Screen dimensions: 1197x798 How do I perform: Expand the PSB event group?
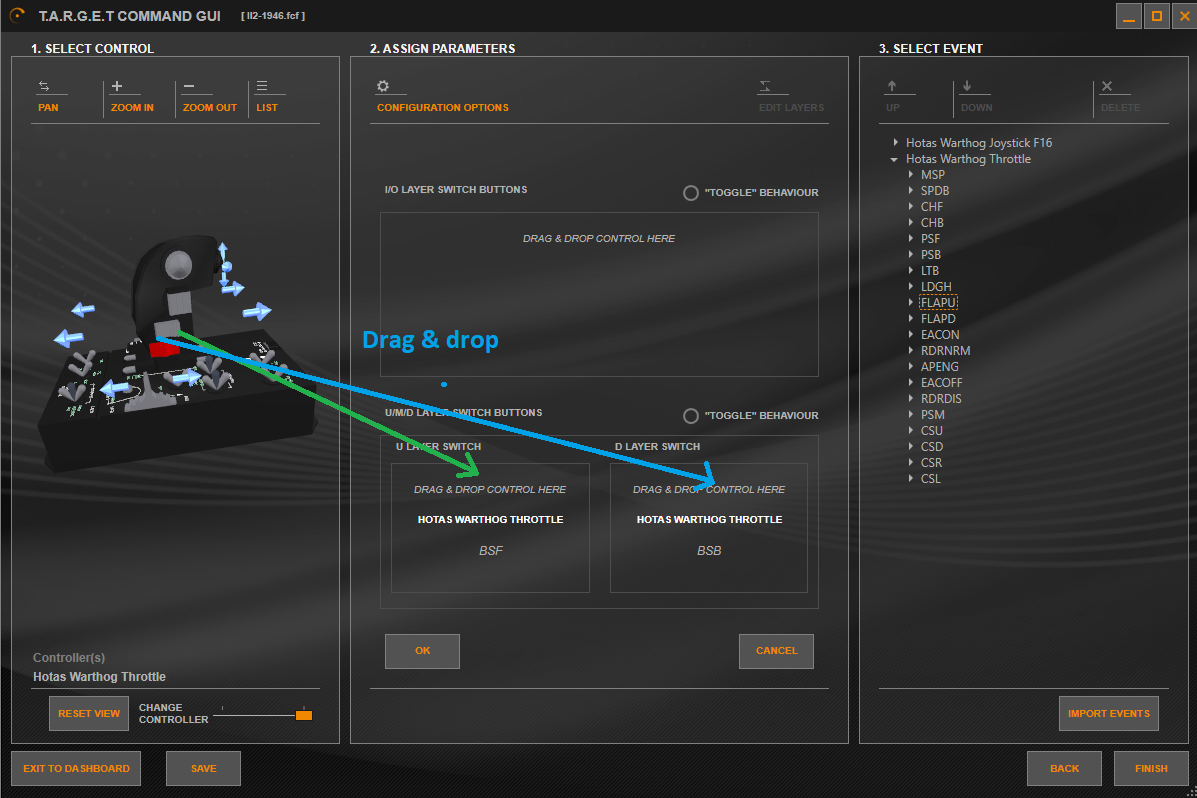coord(911,255)
